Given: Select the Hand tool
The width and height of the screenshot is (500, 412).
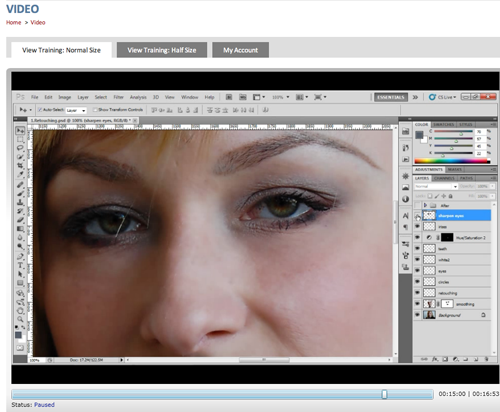Looking at the screenshot, I should tap(20, 311).
